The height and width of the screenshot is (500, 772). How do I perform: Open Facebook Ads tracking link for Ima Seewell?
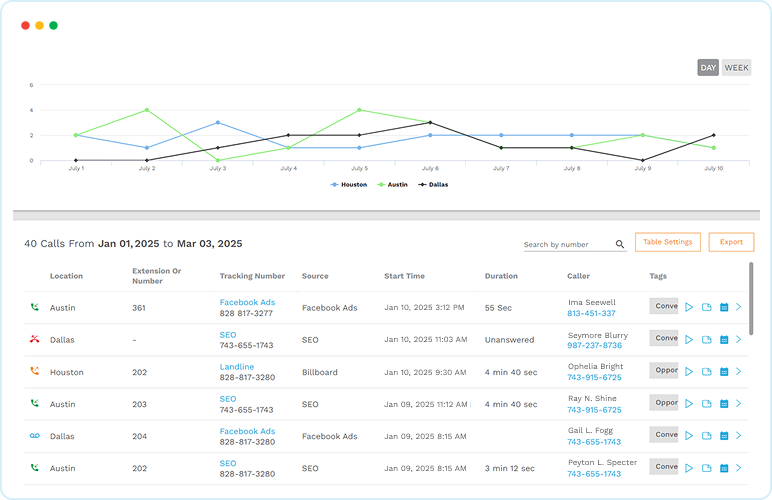[x=247, y=302]
